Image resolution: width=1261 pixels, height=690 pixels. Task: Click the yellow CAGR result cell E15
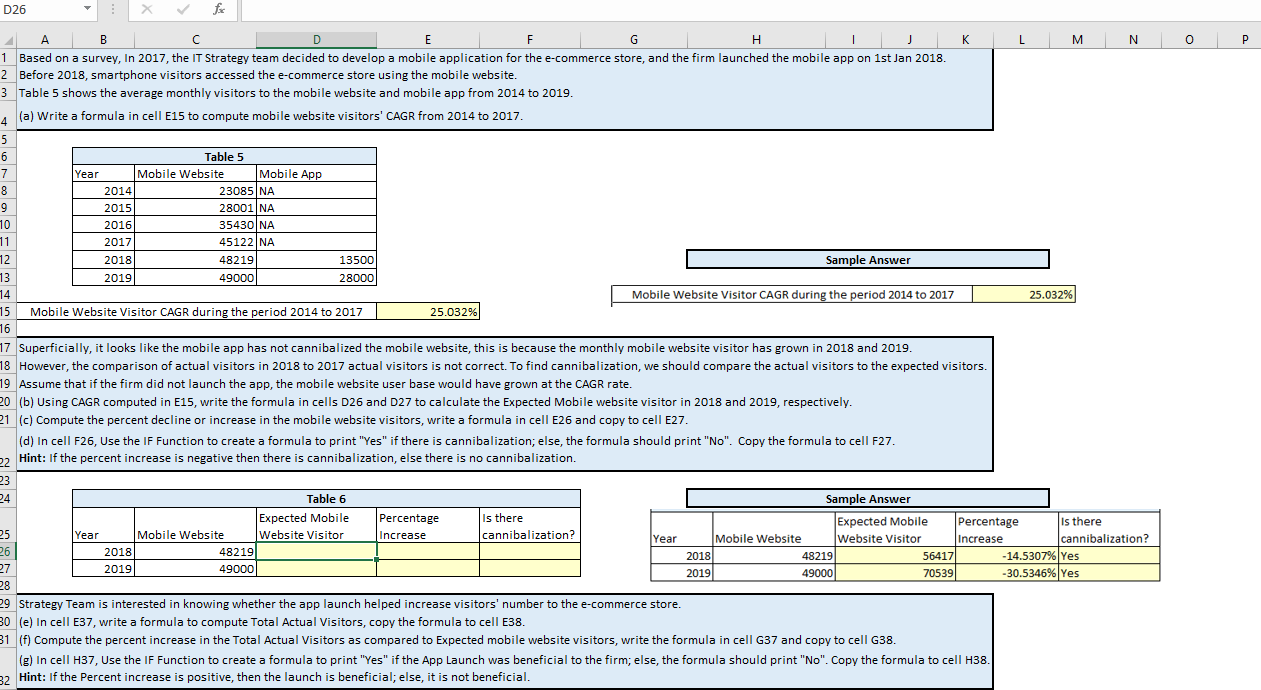click(x=428, y=312)
